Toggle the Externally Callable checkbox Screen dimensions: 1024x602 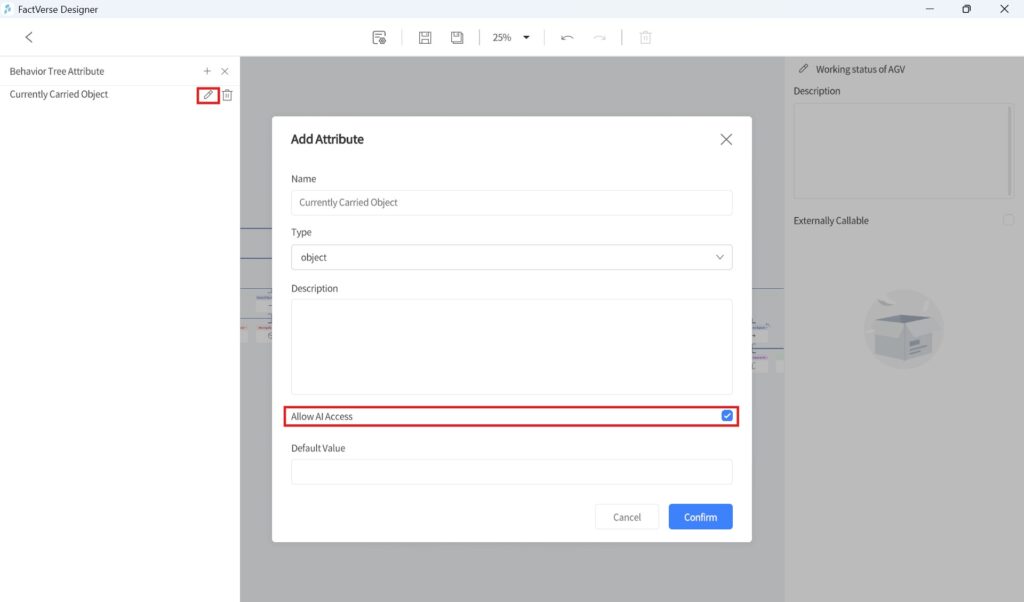coord(1008,220)
